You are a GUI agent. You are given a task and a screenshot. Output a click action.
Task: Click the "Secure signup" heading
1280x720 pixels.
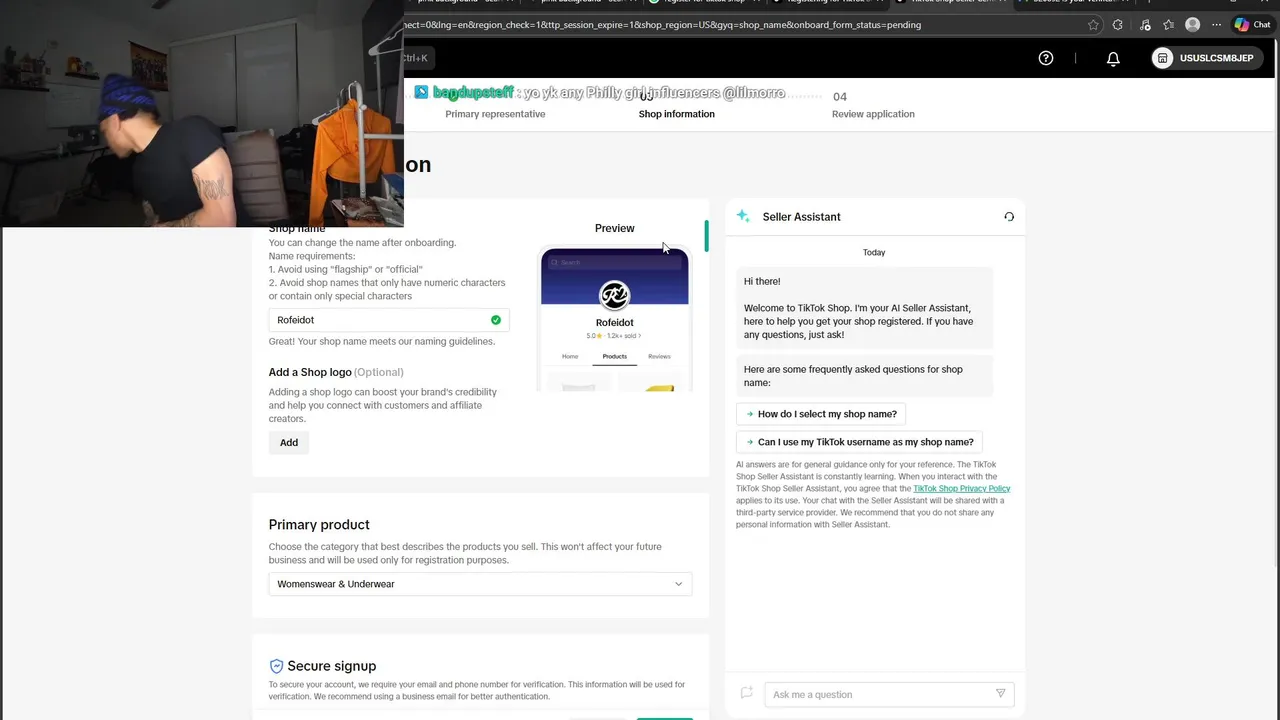tap(331, 666)
